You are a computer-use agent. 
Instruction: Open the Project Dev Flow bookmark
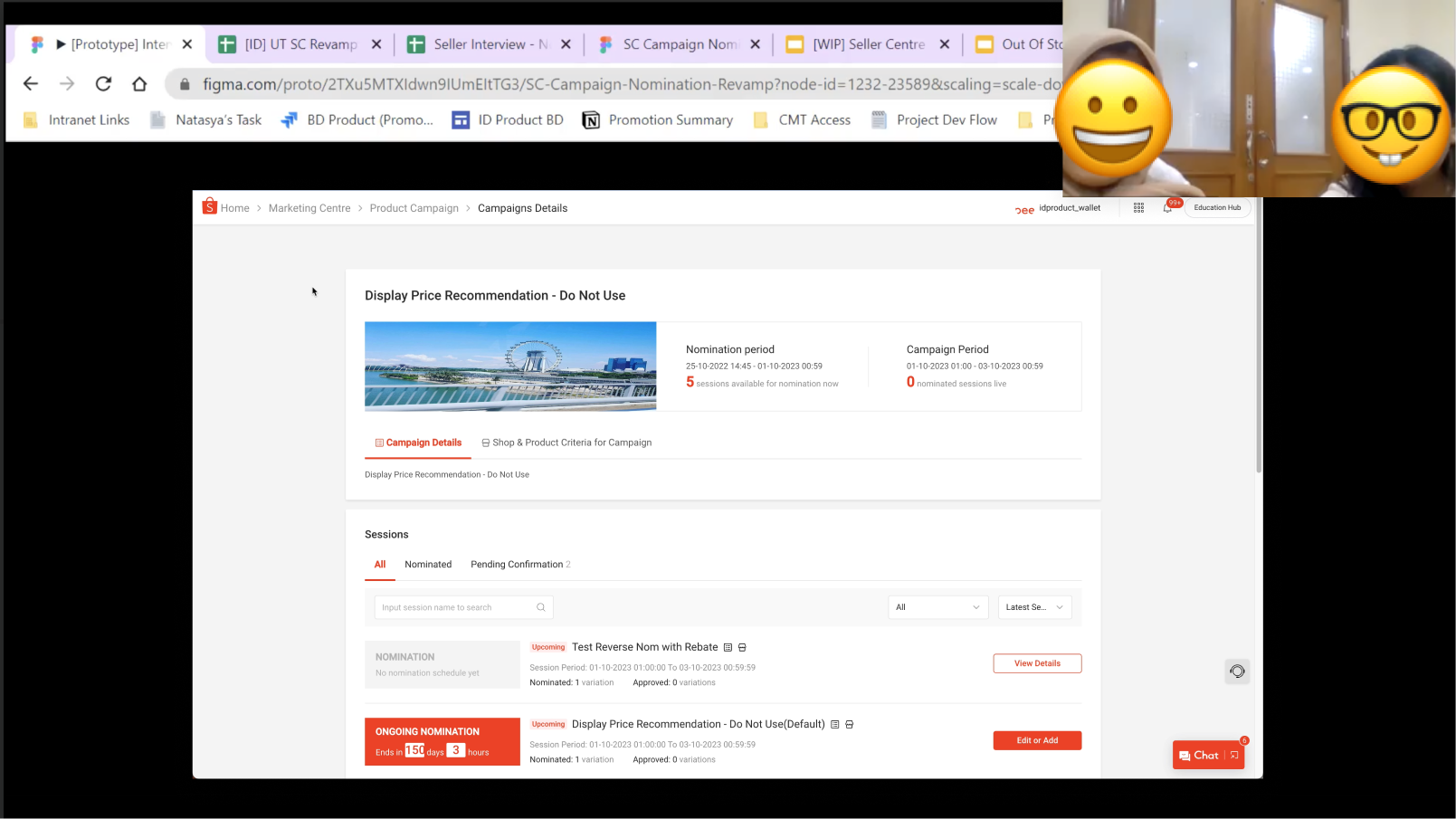(935, 119)
